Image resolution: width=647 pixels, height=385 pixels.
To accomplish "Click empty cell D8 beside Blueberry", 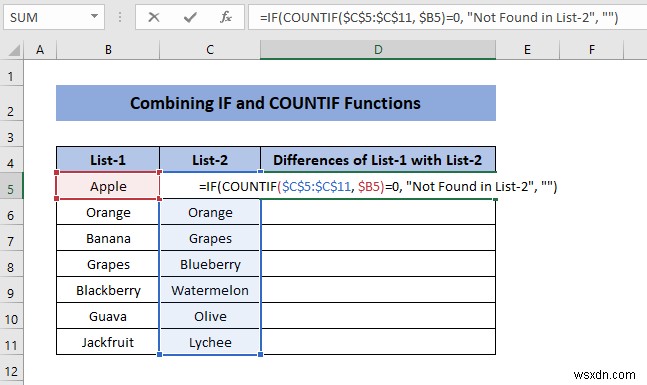I will point(378,264).
